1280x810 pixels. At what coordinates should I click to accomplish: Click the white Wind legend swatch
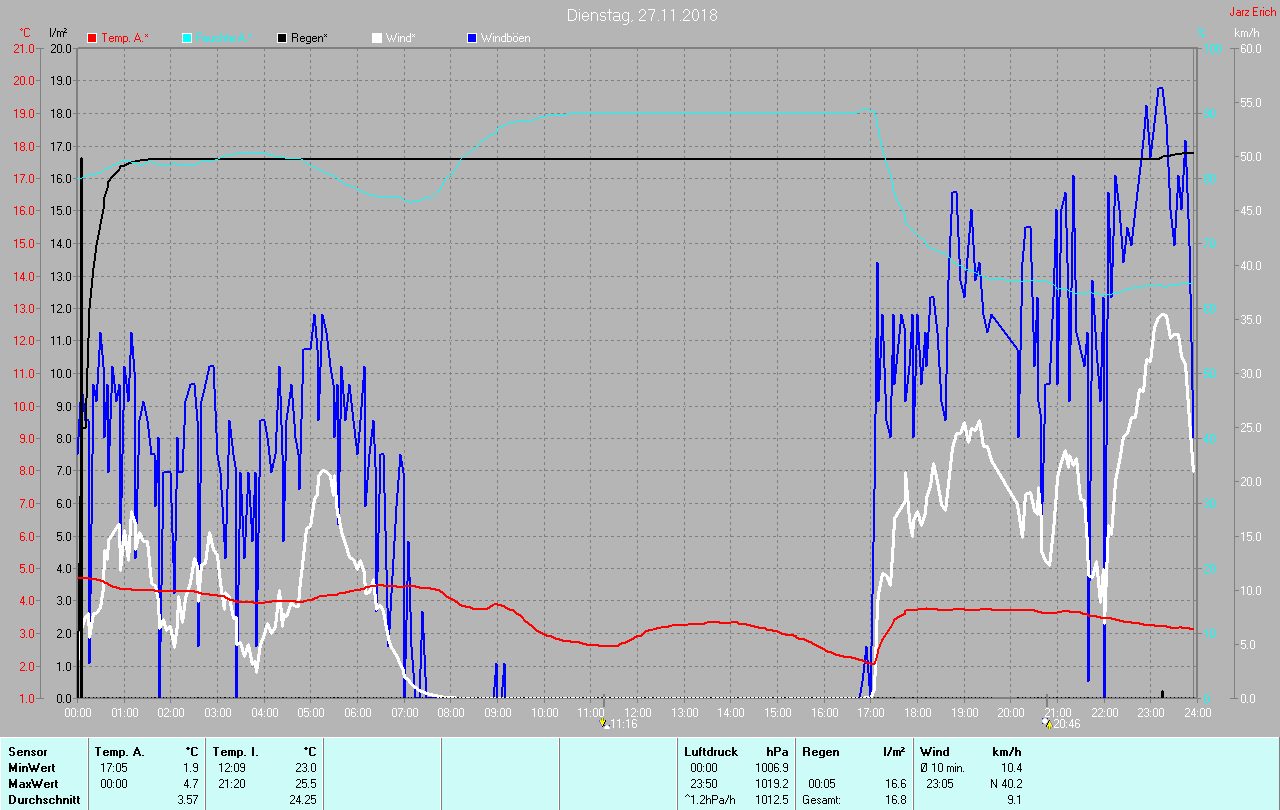click(x=377, y=38)
